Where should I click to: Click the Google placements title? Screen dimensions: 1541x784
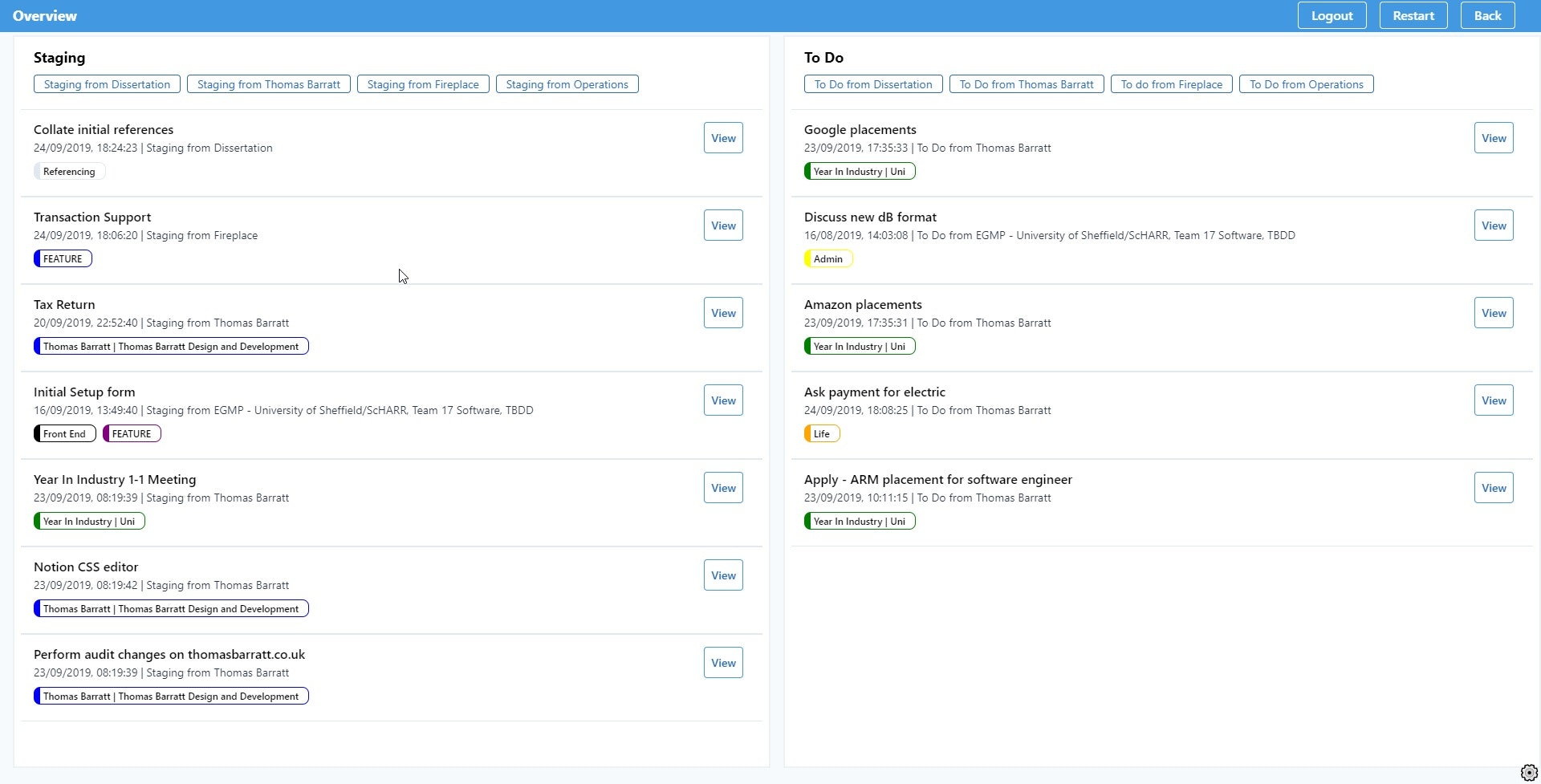(860, 129)
